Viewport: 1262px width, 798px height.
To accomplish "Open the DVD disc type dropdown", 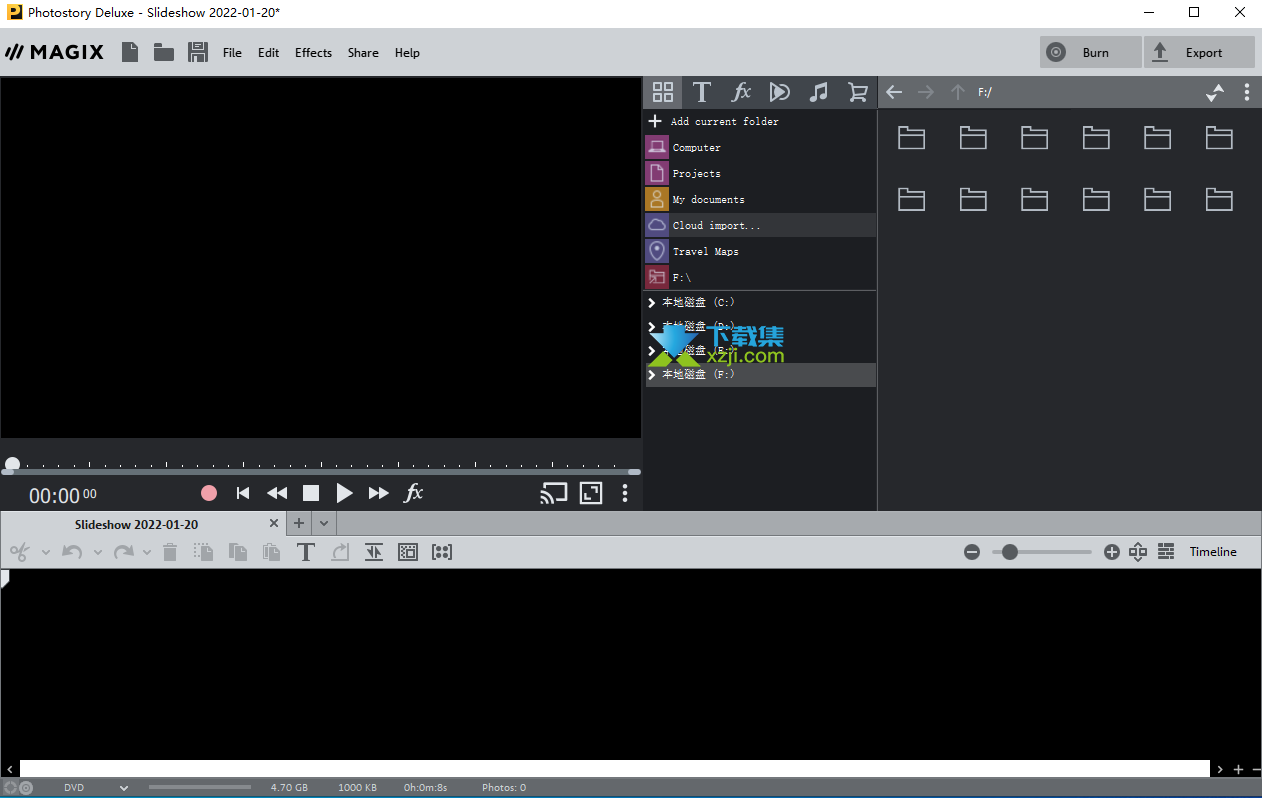I will click(96, 788).
